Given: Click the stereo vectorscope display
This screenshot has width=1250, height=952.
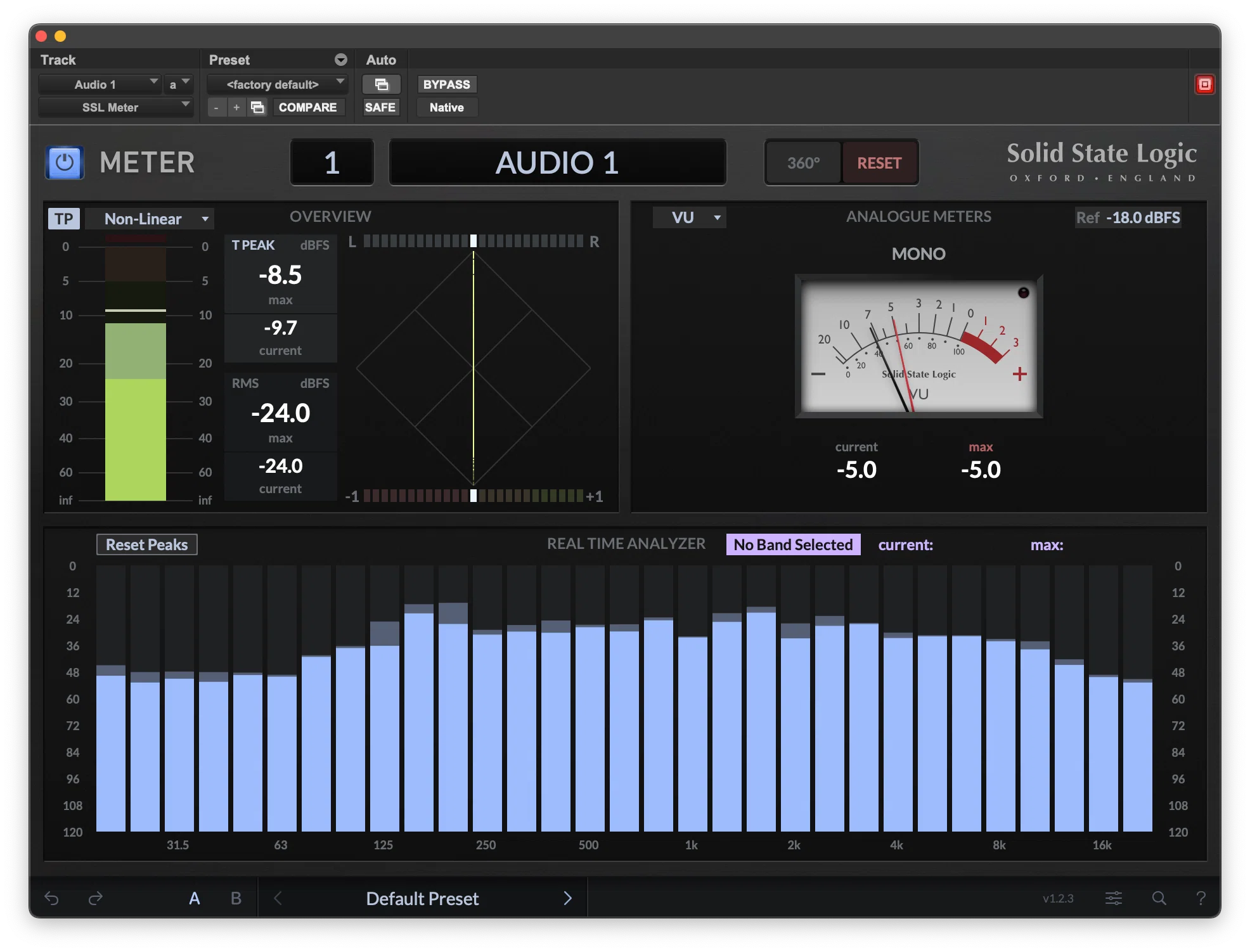Looking at the screenshot, I should click(x=474, y=368).
